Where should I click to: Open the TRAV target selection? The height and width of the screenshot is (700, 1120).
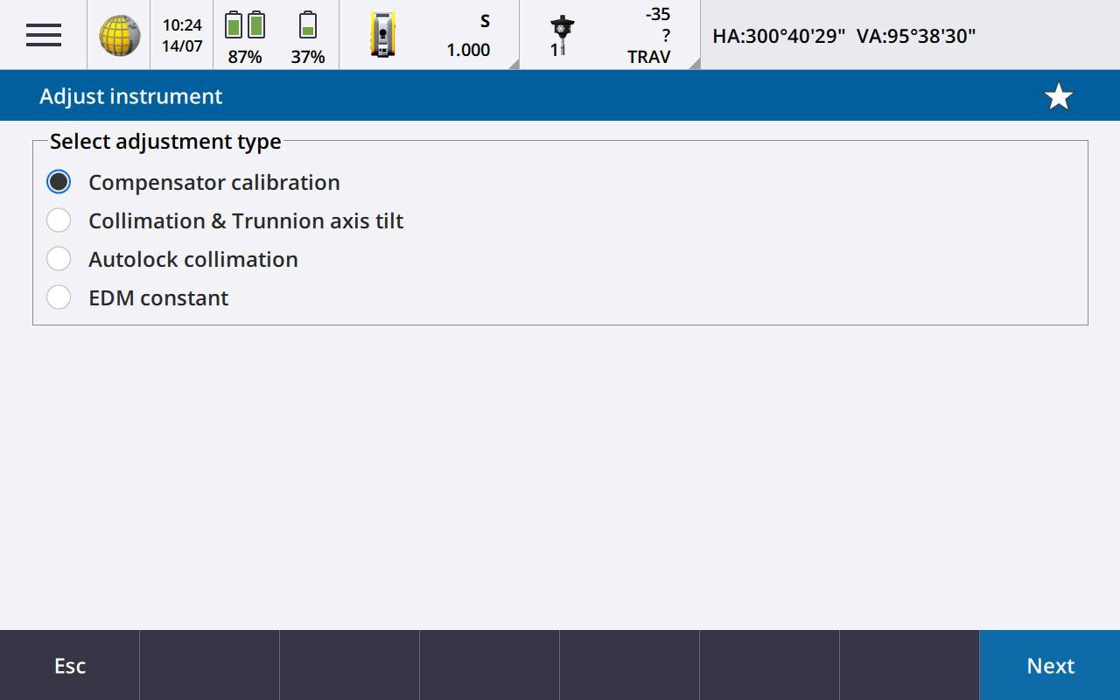648,57
